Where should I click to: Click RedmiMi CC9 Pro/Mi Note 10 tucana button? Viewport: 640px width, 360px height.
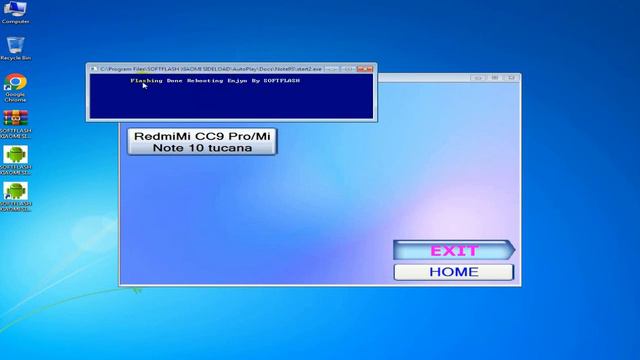point(202,142)
